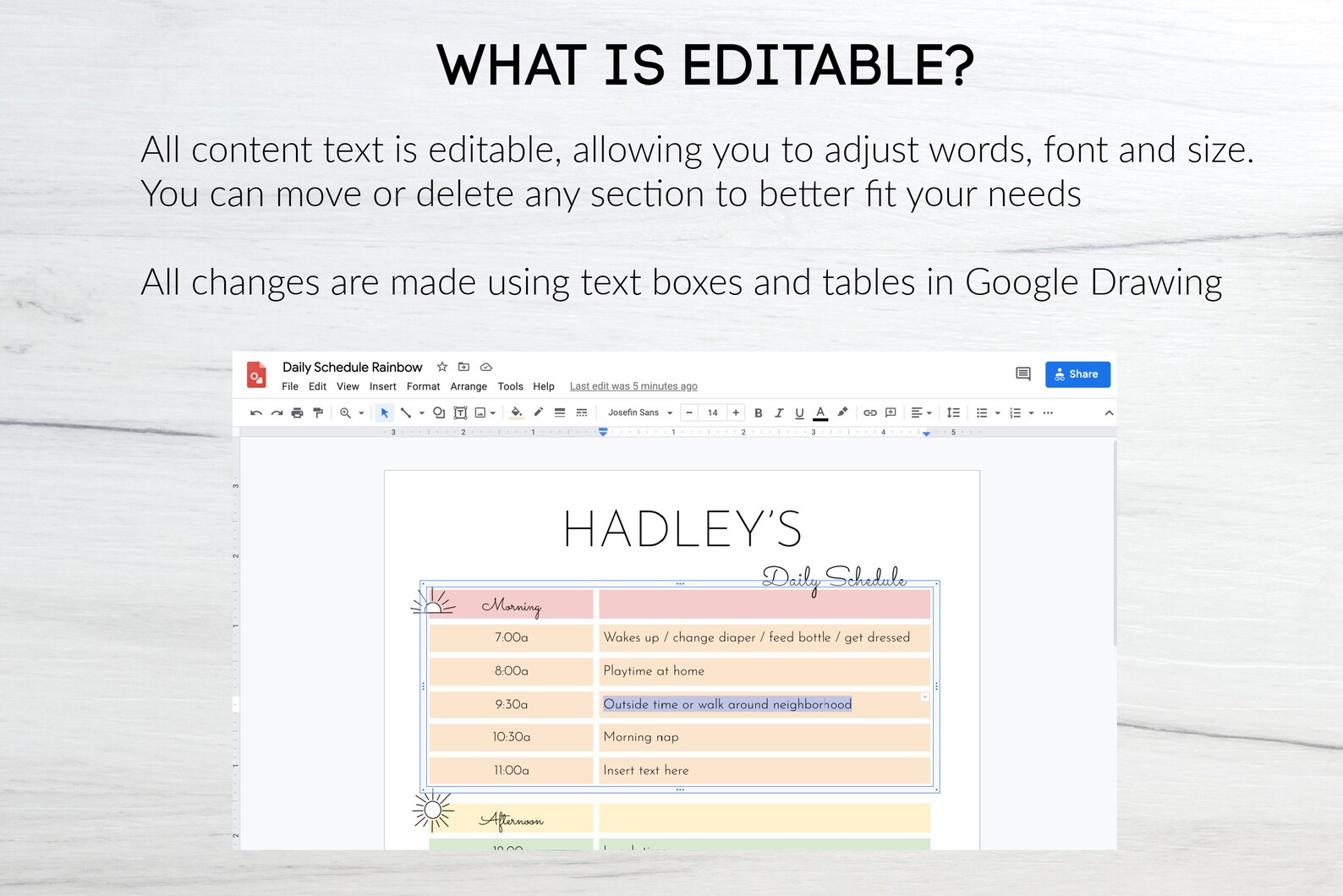The height and width of the screenshot is (896, 1343).
Task: Click the paint format roller icon
Action: pos(318,412)
